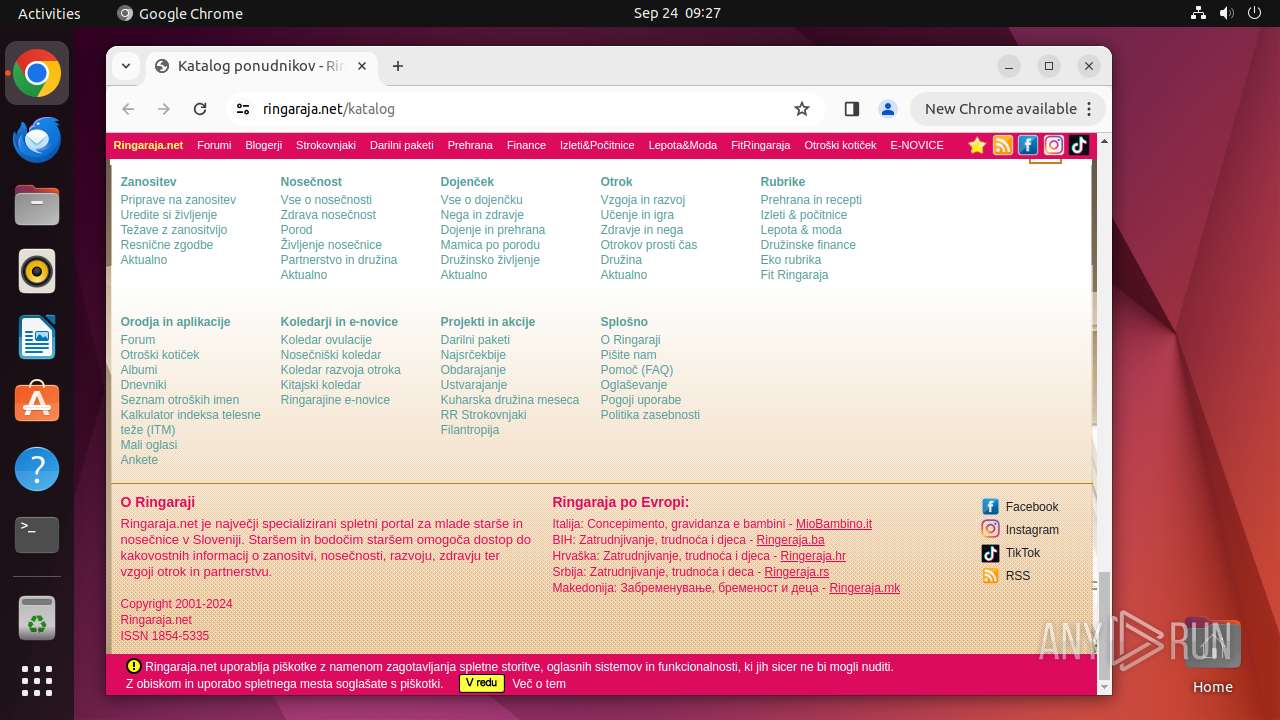Click New Chrome available button
Screen dimensions: 1280x720
click(1007, 109)
